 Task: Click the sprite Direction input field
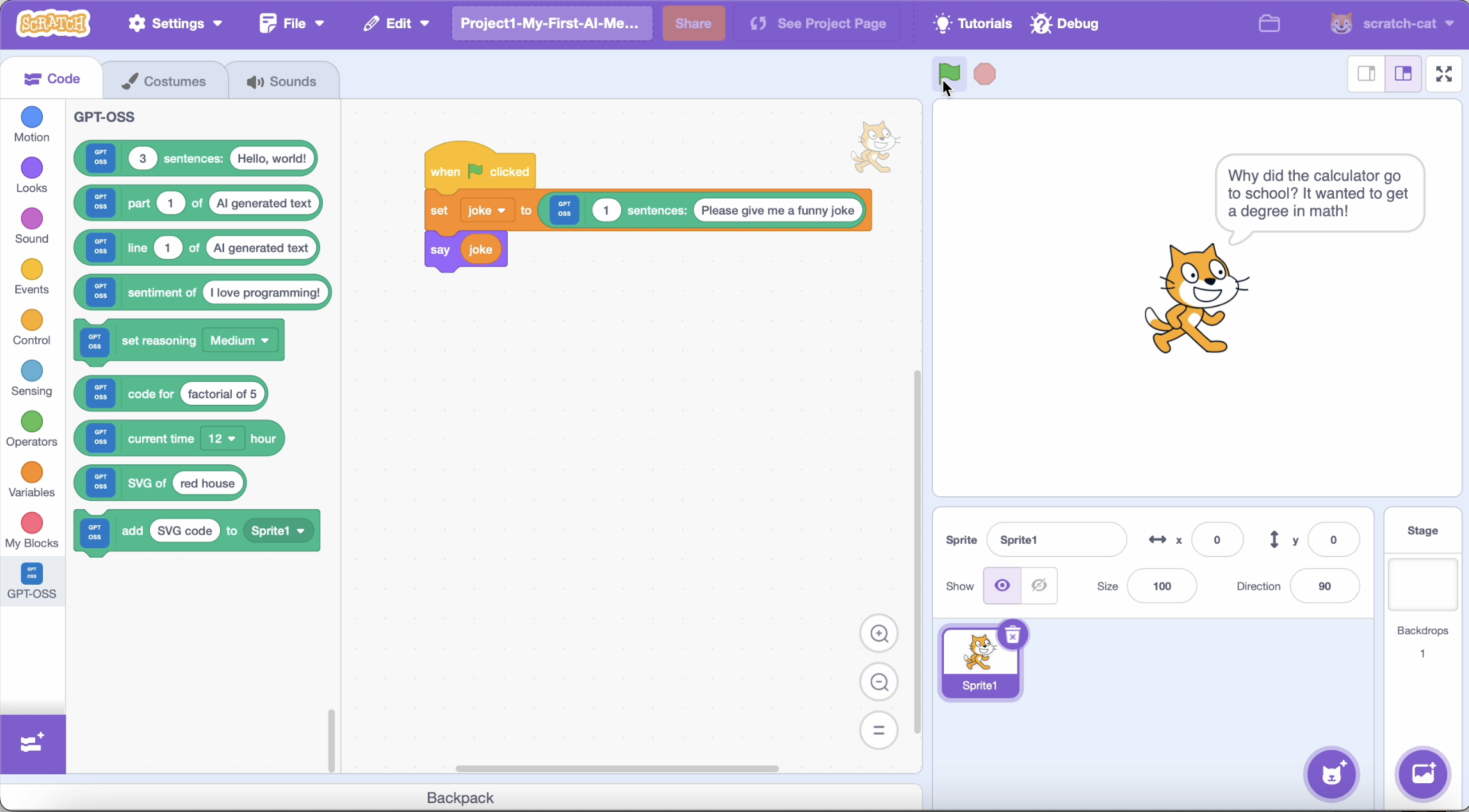tap(1324, 586)
